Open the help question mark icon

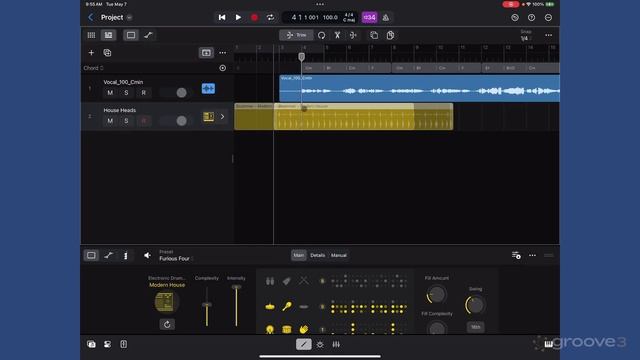click(531, 18)
